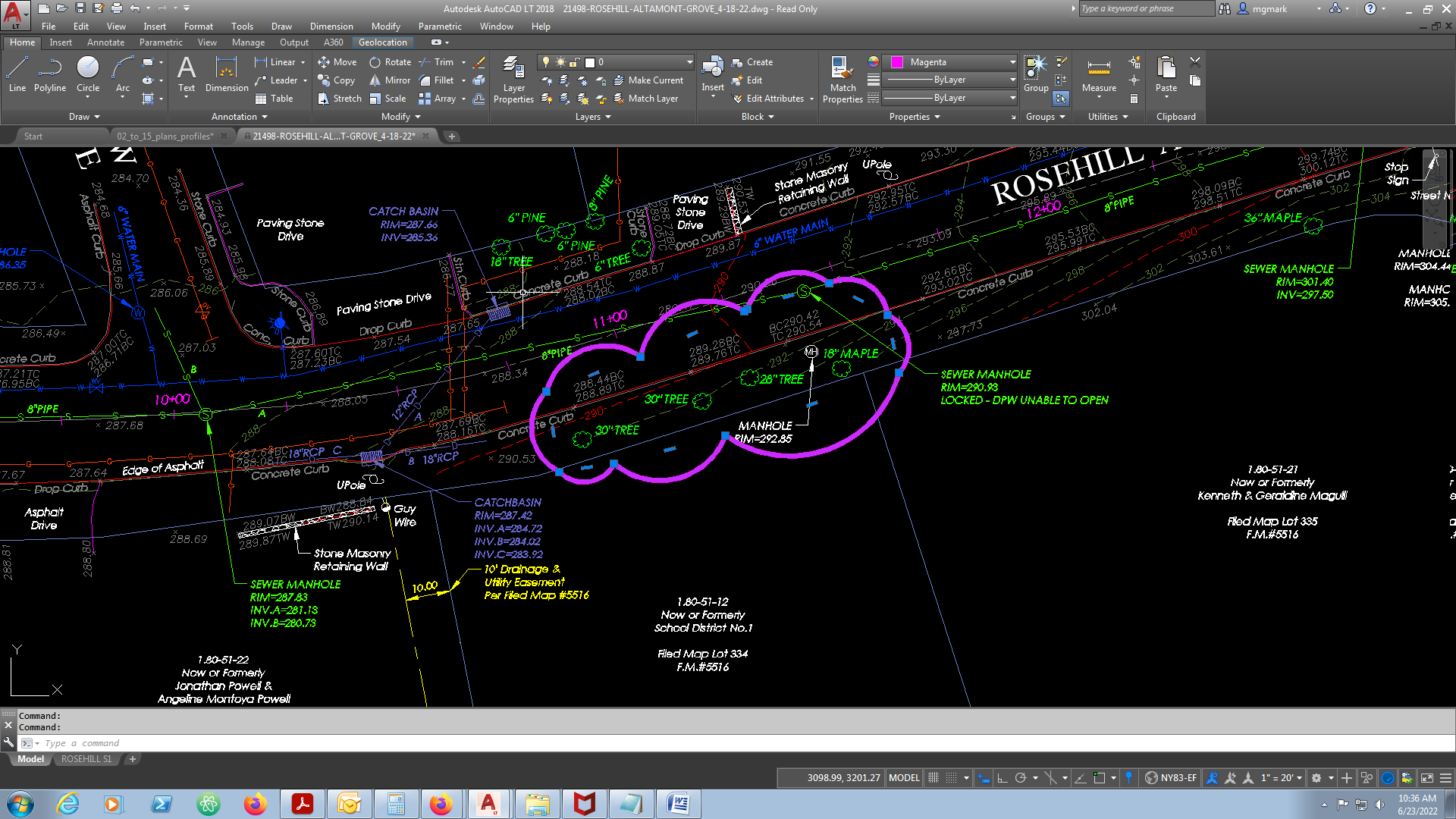The height and width of the screenshot is (819, 1456).
Task: Switch to the Annotate ribbon tab
Action: pos(105,42)
